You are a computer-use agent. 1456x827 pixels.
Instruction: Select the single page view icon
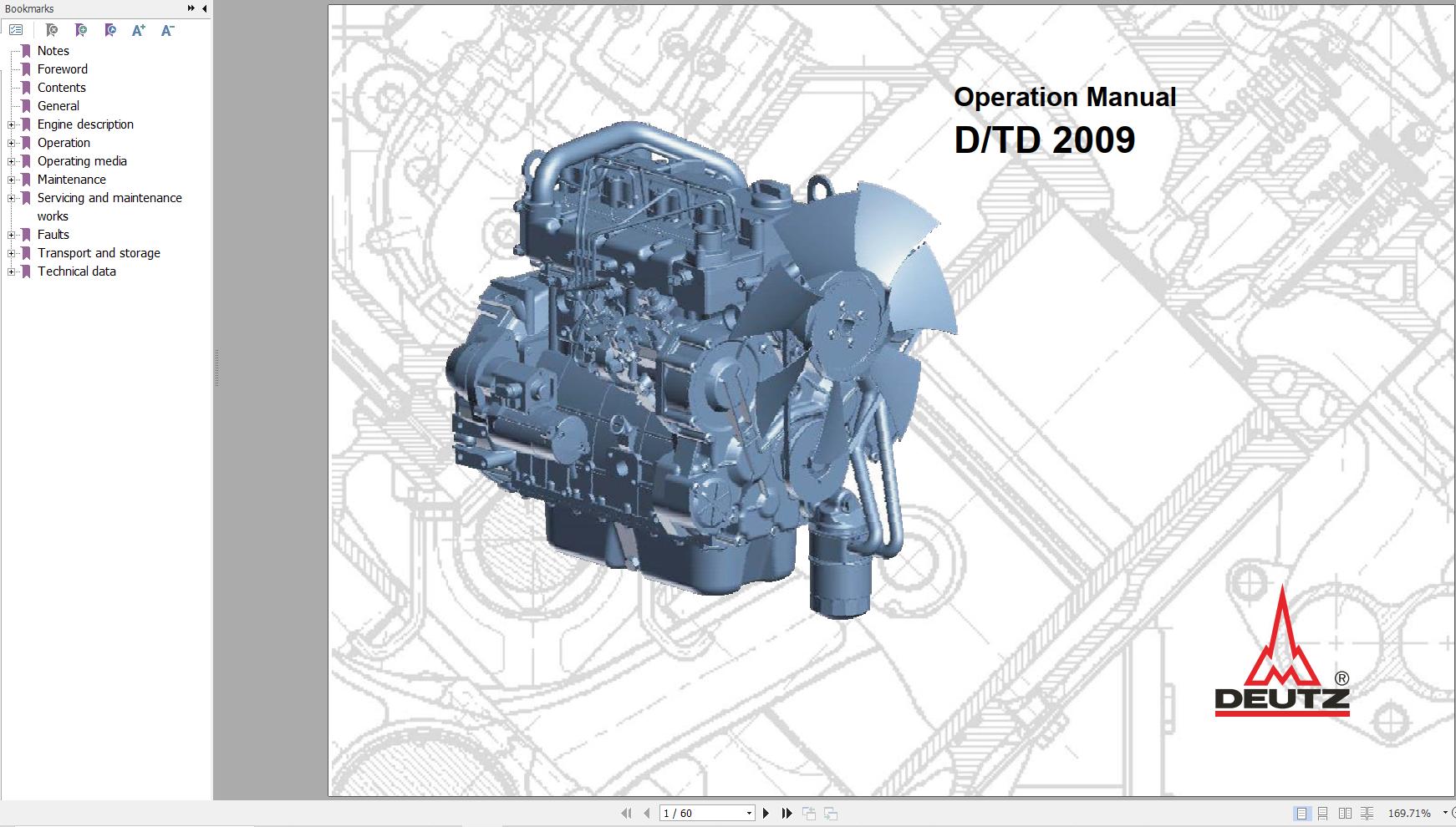(x=1301, y=811)
